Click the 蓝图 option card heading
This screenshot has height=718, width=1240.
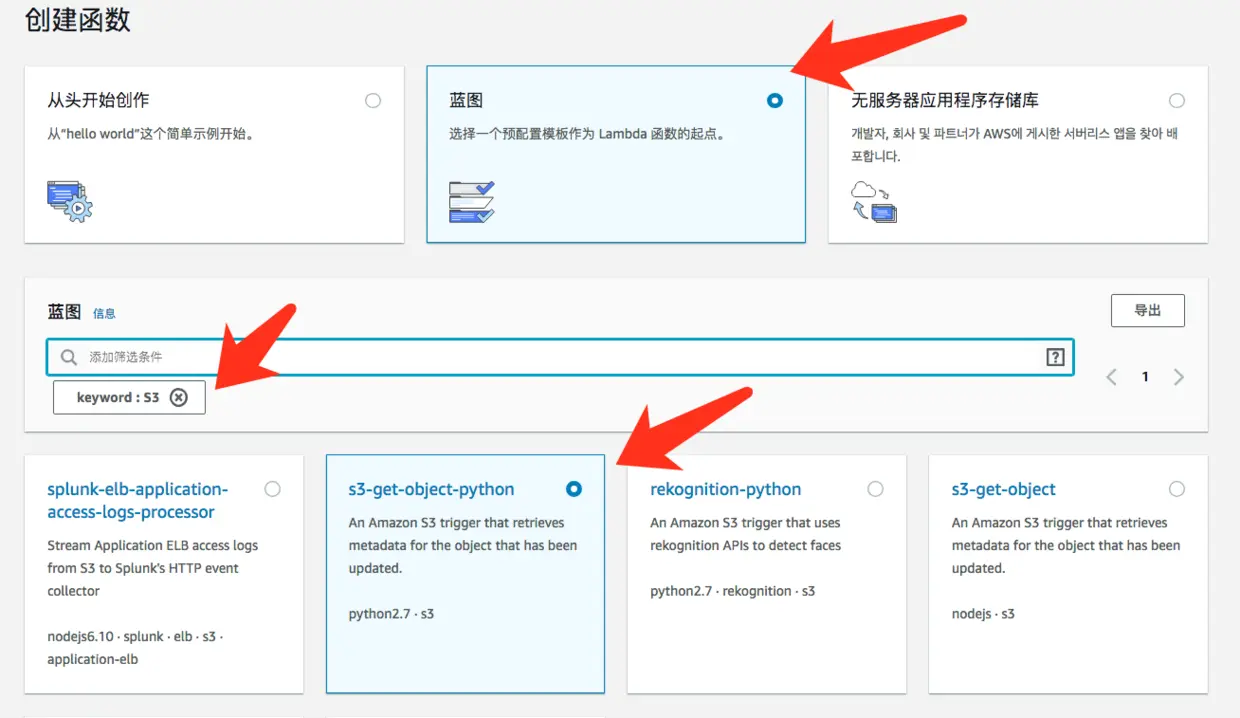coord(466,100)
